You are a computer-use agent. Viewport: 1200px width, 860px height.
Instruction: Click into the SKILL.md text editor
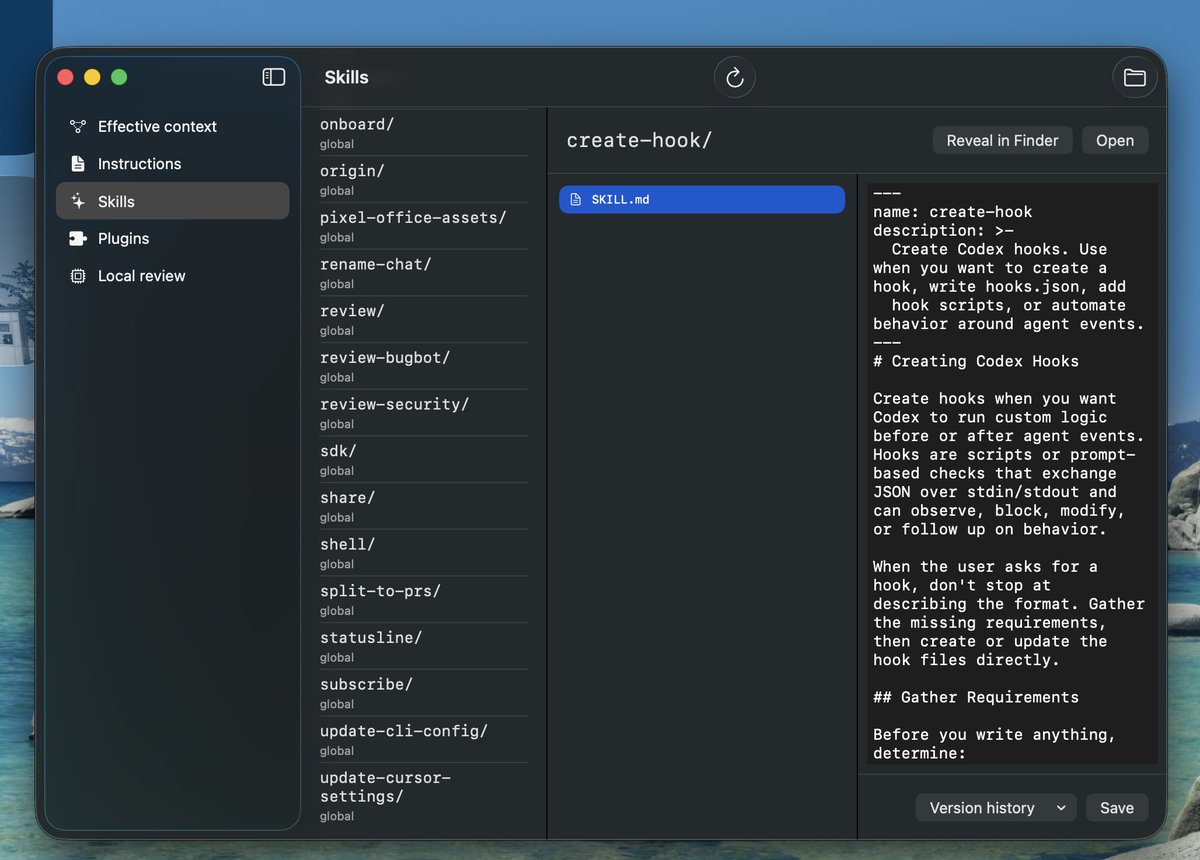coord(1011,473)
